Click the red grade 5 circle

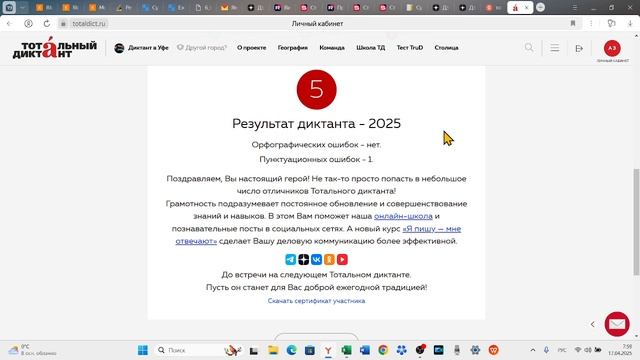(x=317, y=89)
